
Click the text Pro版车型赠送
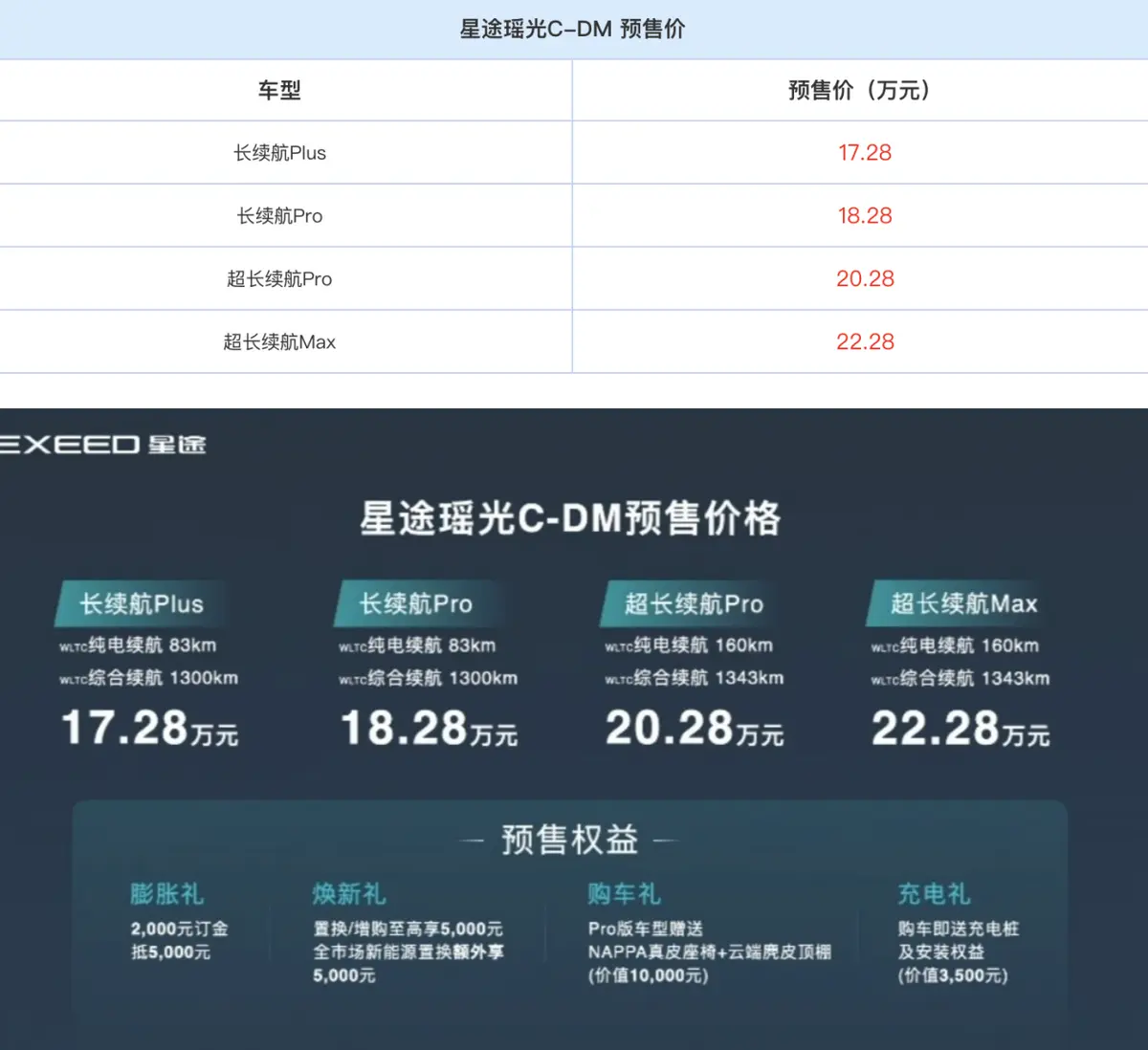point(646,929)
